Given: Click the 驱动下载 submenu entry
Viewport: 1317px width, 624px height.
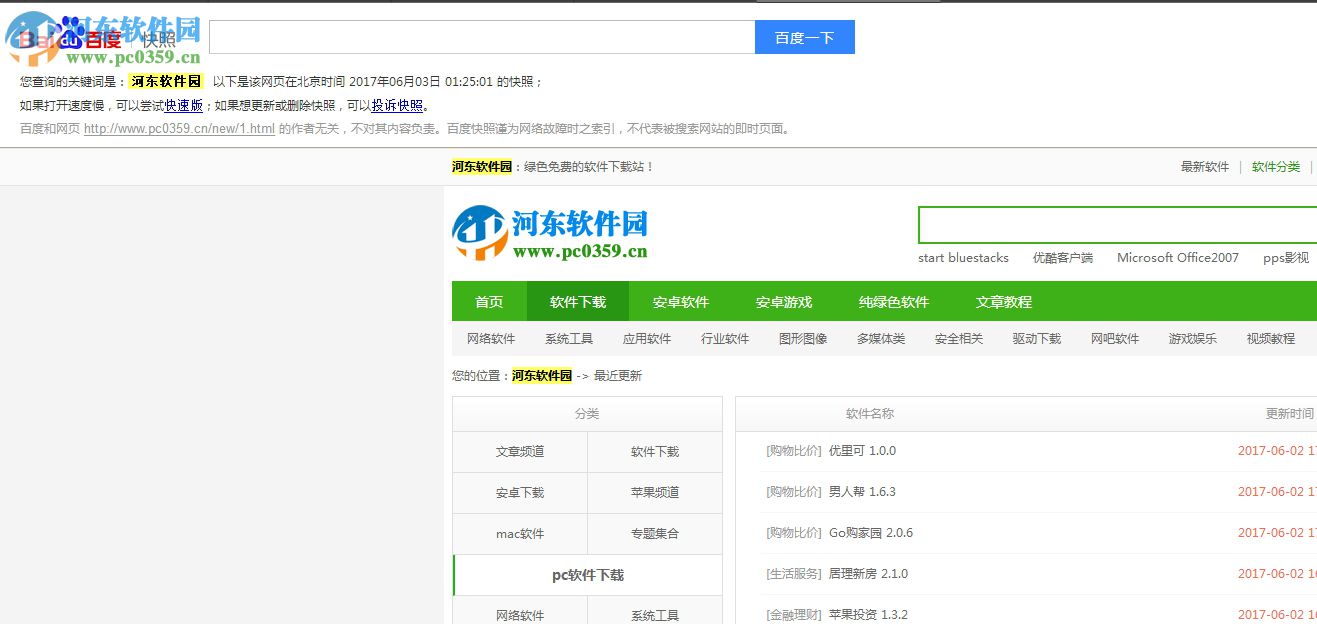Looking at the screenshot, I should 1036,338.
